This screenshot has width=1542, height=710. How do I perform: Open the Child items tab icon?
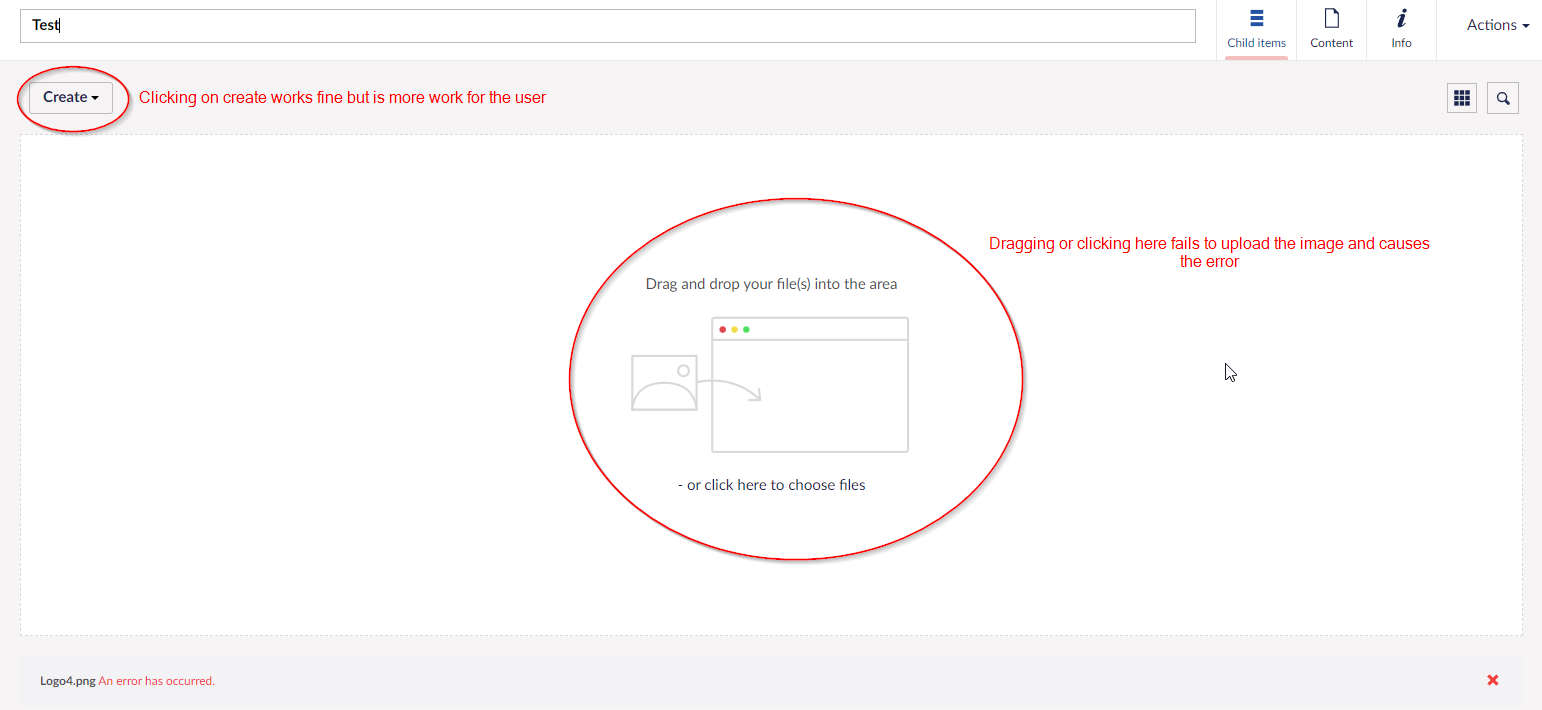coord(1256,18)
